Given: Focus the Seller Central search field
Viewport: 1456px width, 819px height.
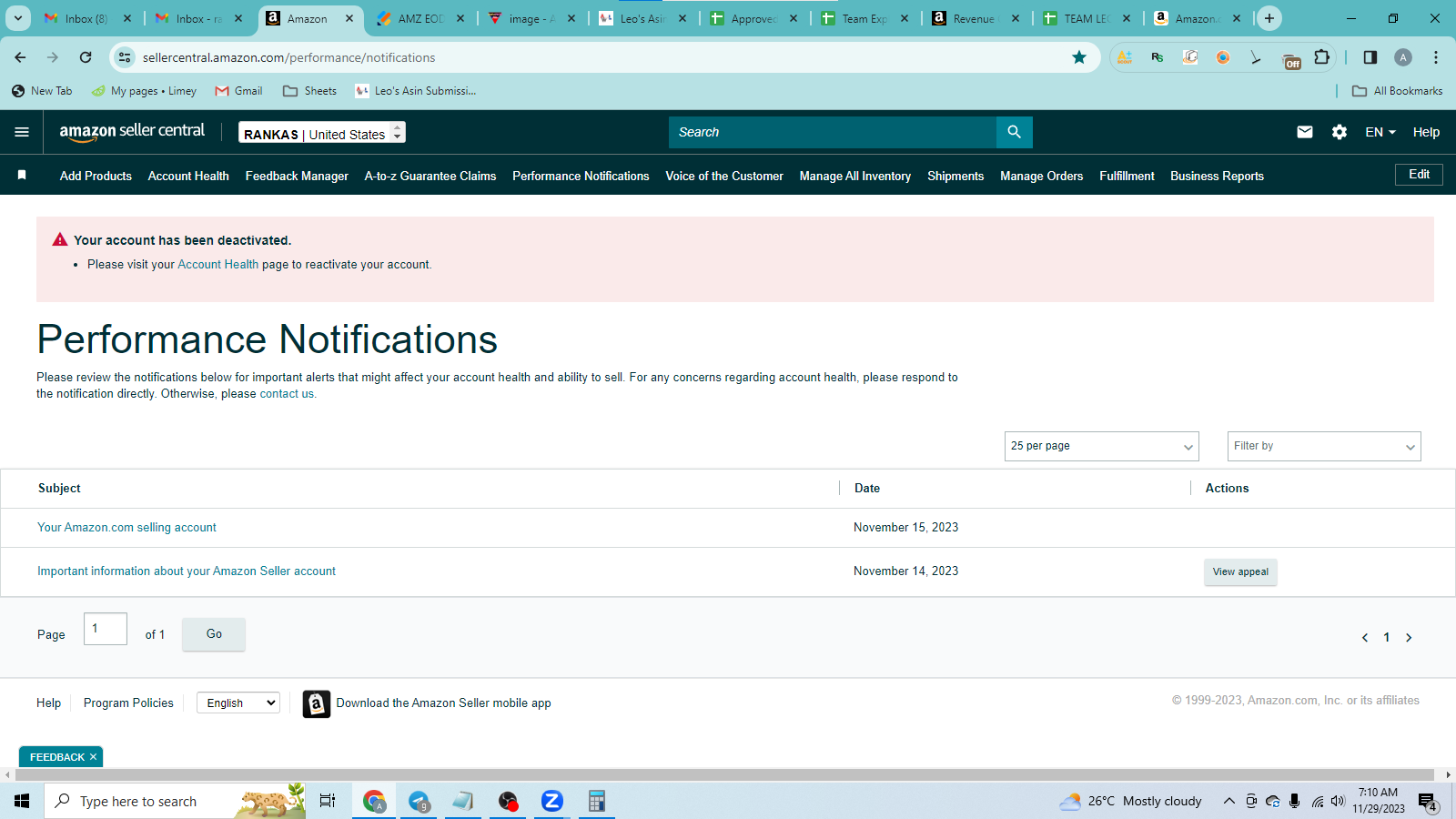Looking at the screenshot, I should pyautogui.click(x=833, y=132).
